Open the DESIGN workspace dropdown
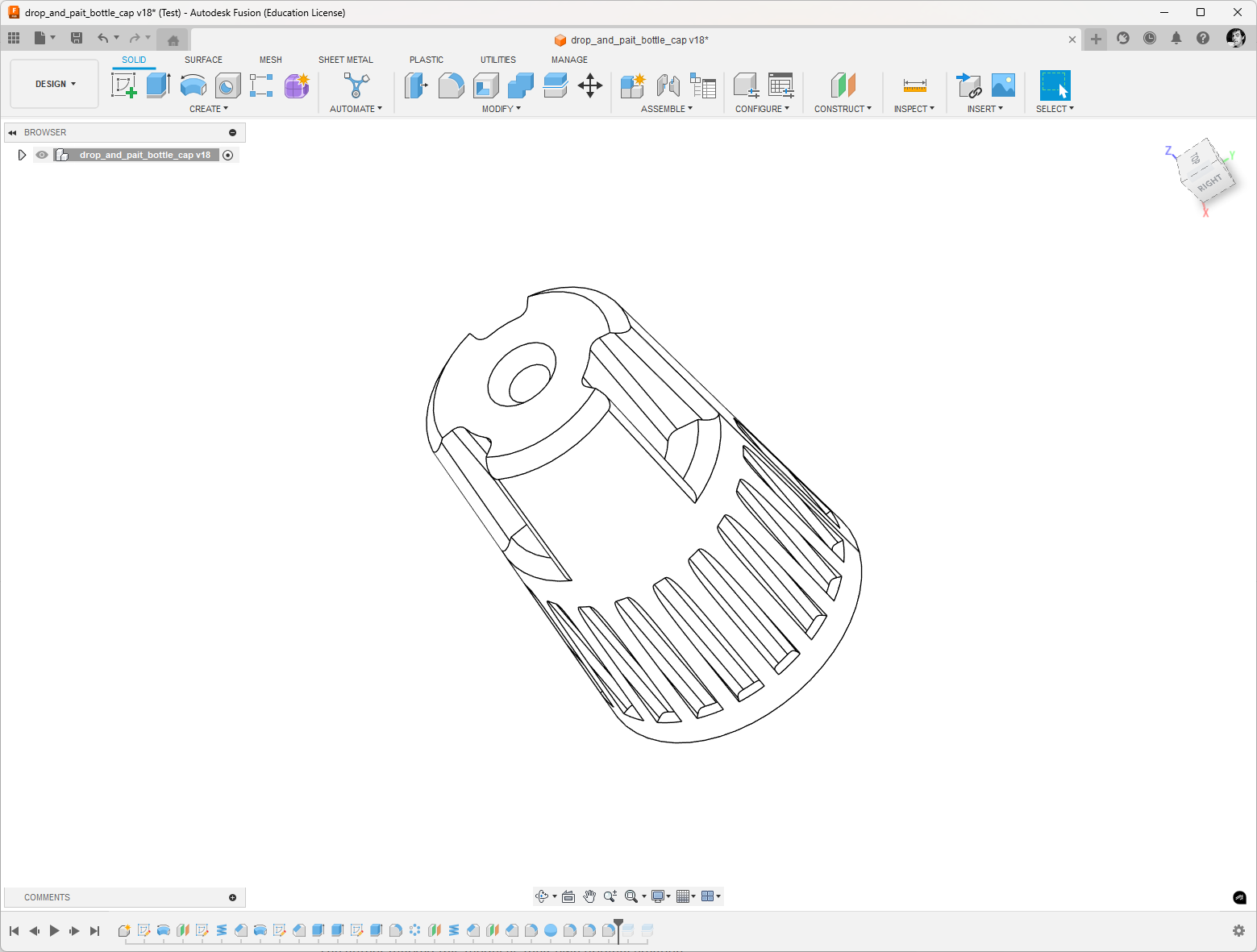 (x=55, y=84)
